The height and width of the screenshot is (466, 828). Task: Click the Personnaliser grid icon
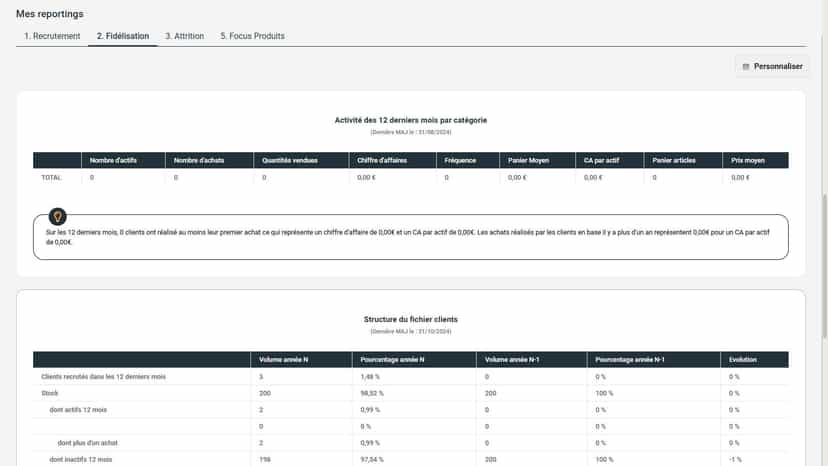(x=746, y=67)
